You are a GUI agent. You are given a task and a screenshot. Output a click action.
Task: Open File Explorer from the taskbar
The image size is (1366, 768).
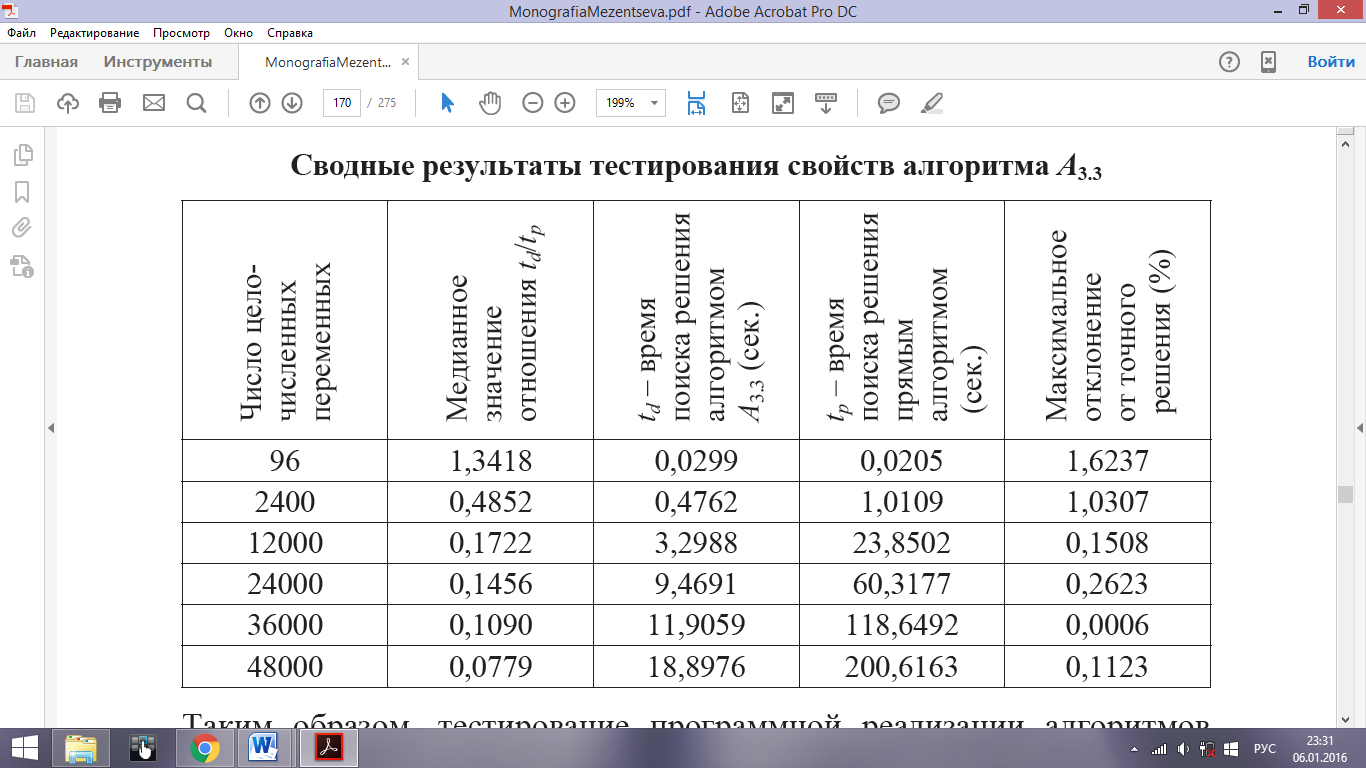coord(82,748)
